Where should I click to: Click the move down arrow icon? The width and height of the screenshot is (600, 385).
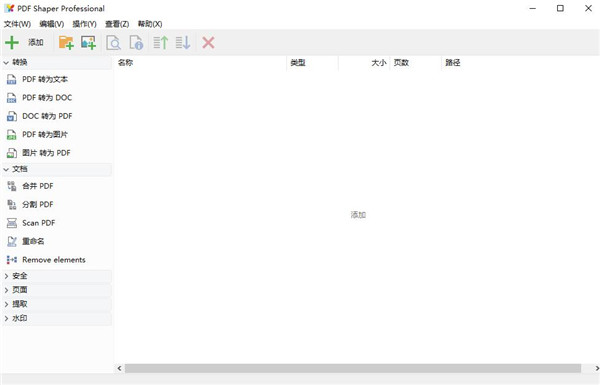[x=183, y=42]
